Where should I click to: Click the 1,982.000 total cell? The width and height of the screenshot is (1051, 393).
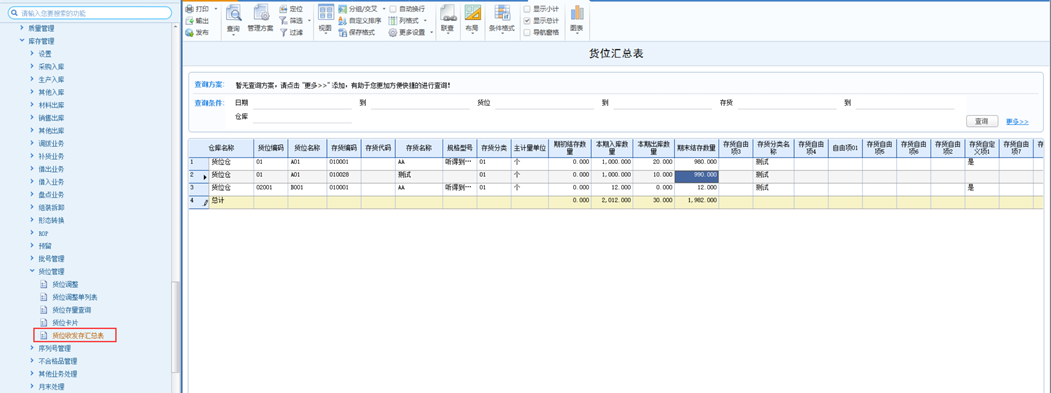(696, 201)
